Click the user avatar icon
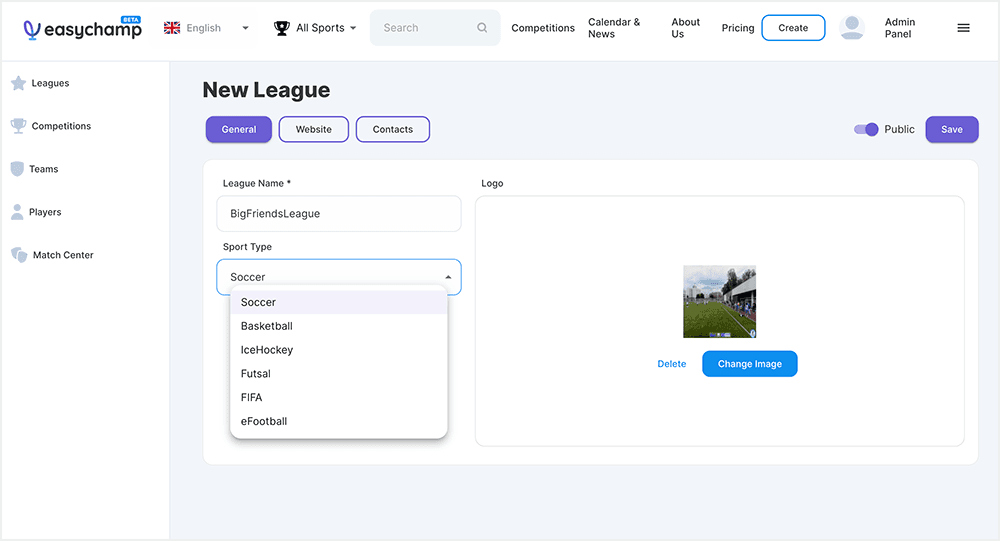The width and height of the screenshot is (1000, 541). click(852, 28)
